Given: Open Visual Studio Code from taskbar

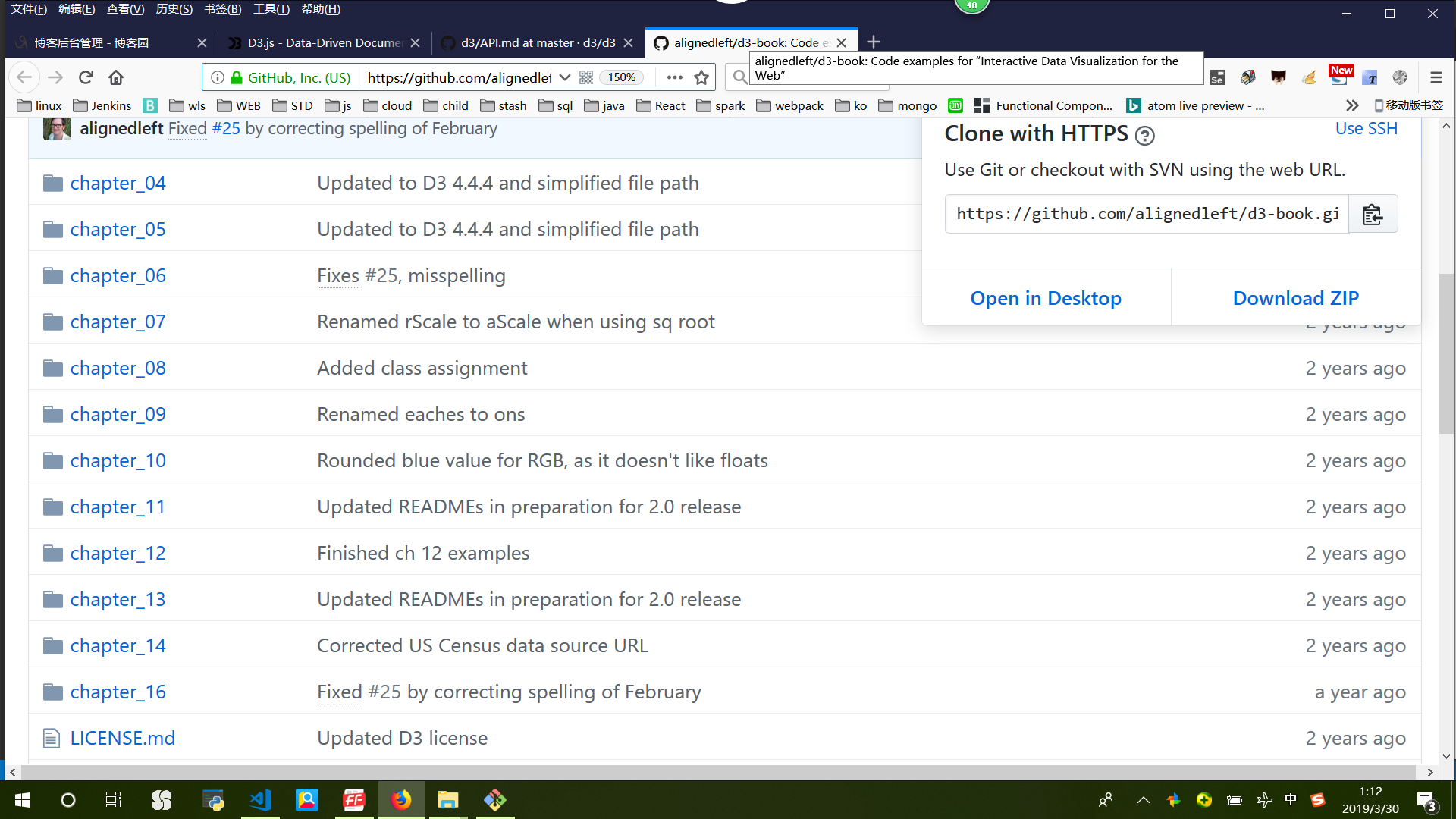Looking at the screenshot, I should 260,800.
